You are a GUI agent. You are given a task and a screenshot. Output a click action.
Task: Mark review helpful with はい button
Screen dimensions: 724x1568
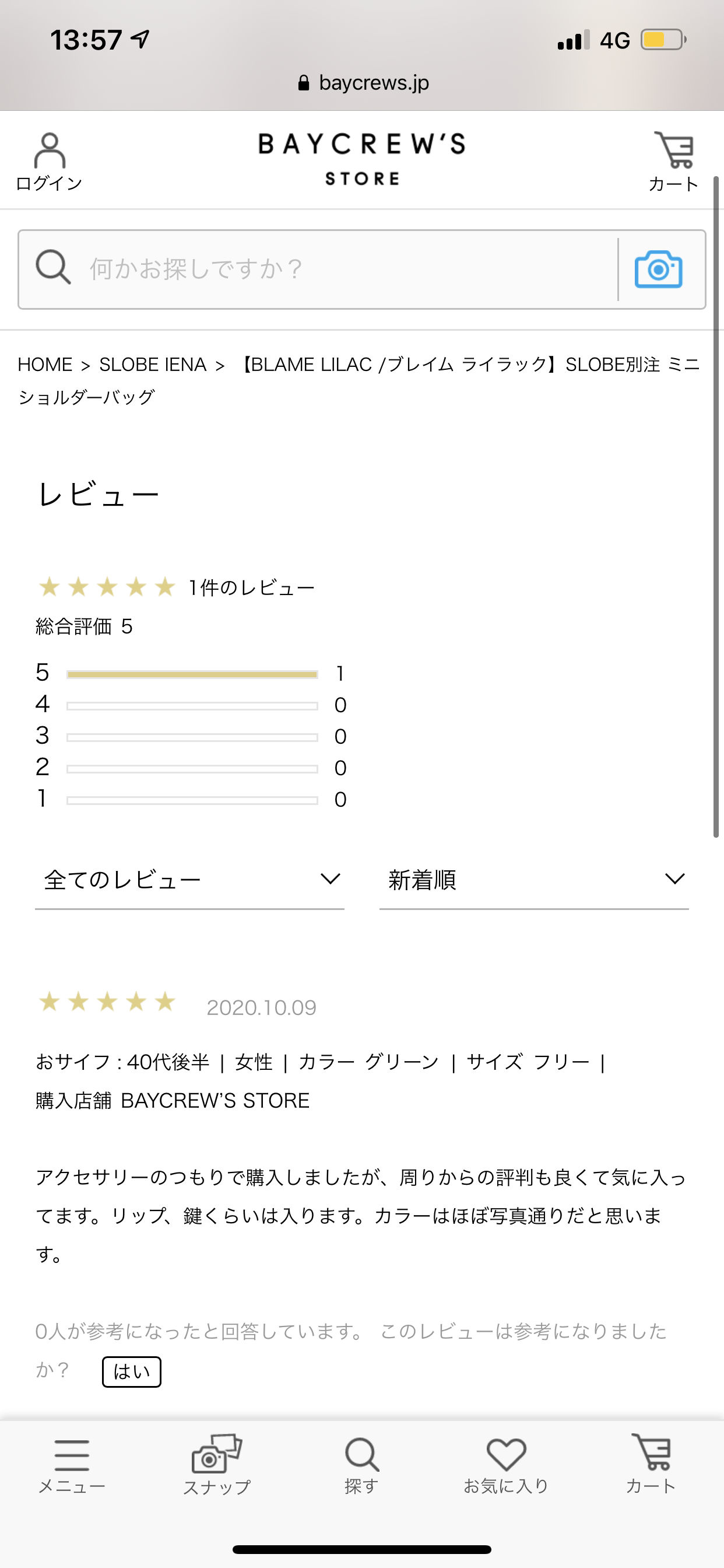[x=131, y=1372]
